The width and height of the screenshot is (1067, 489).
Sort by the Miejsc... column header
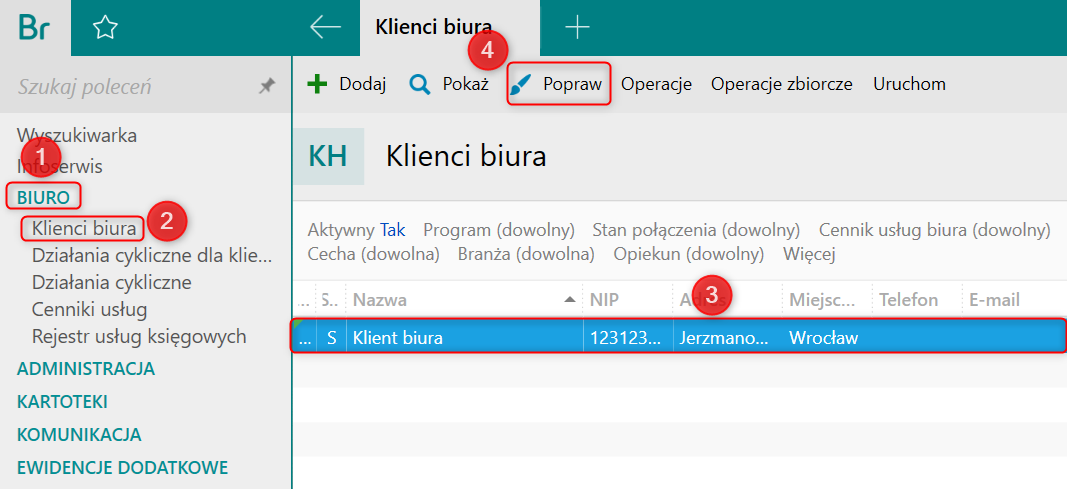827,299
